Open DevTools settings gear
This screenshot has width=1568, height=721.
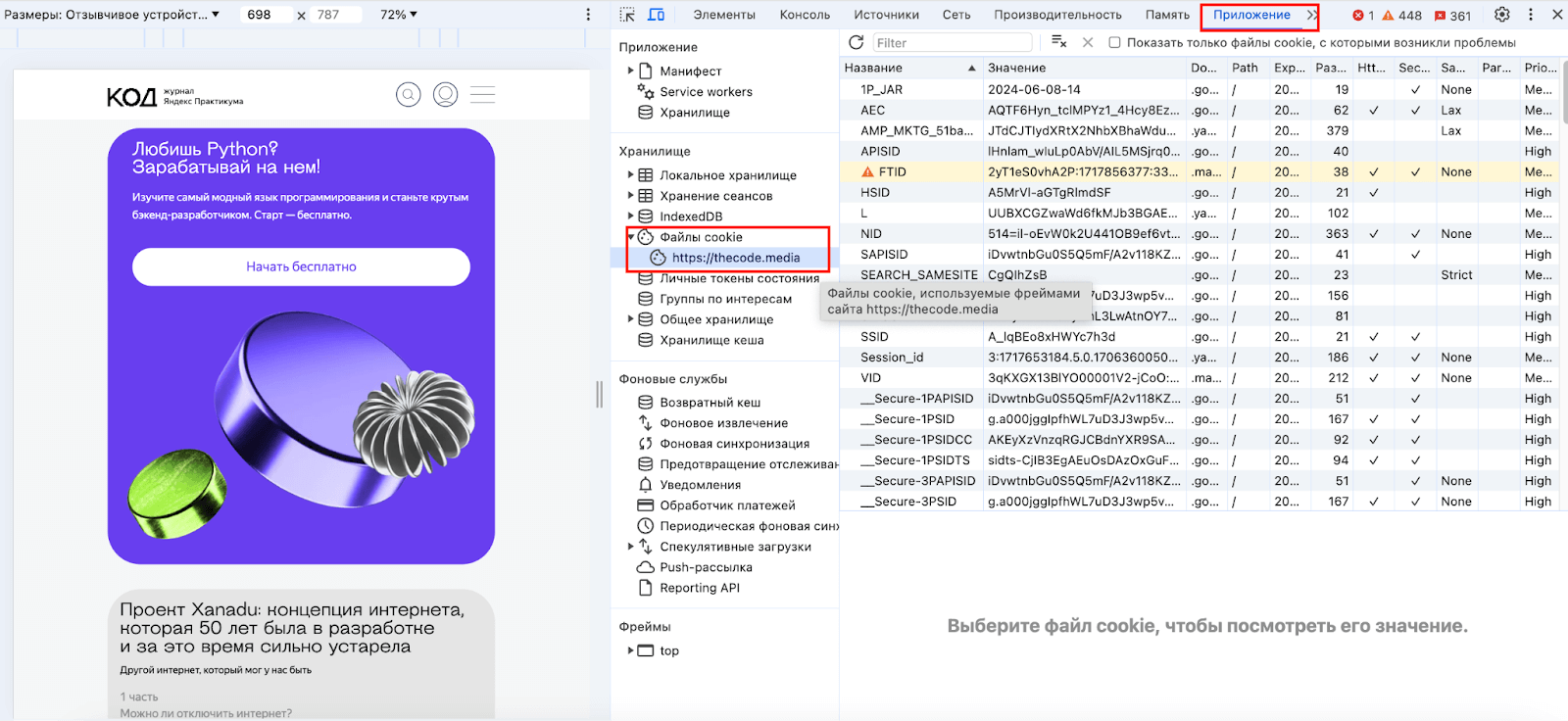pos(1501,15)
